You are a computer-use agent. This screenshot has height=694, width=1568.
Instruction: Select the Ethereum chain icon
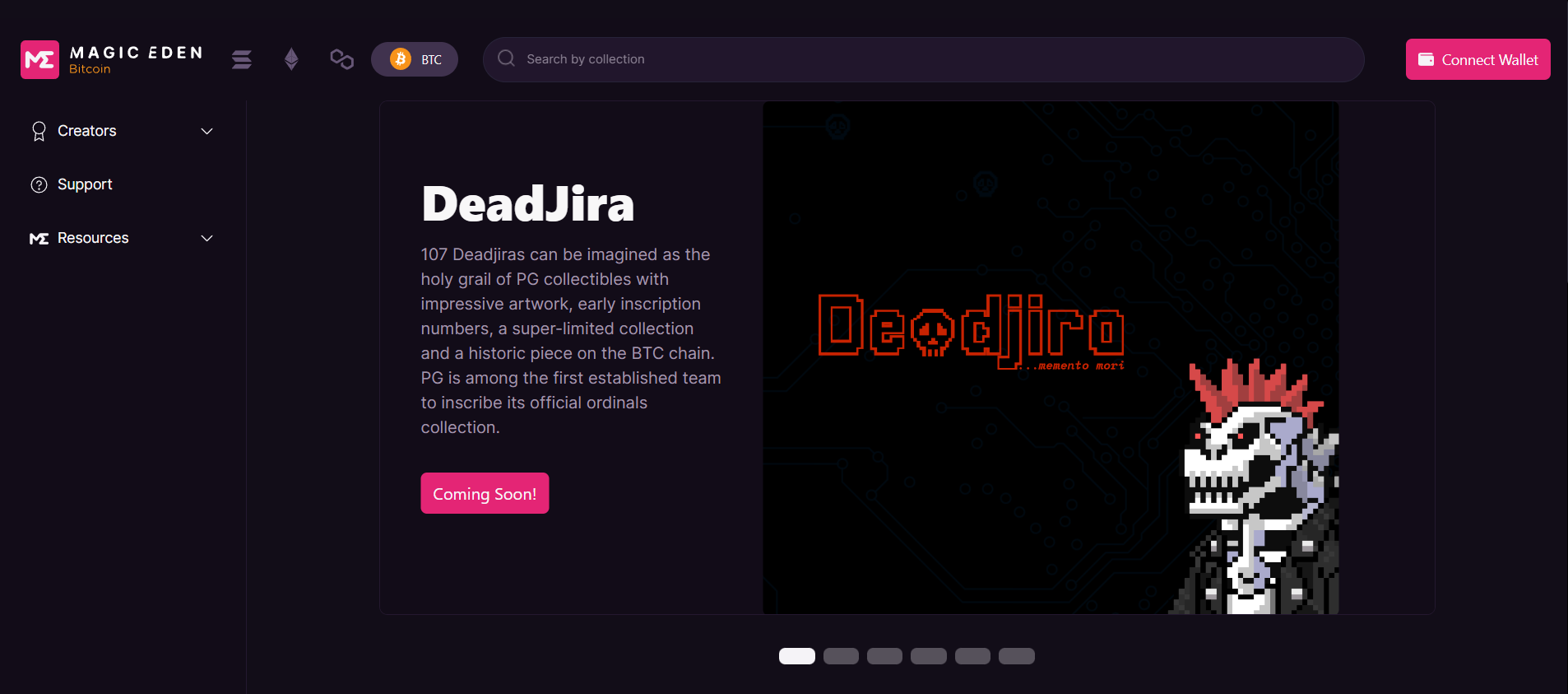coord(291,59)
